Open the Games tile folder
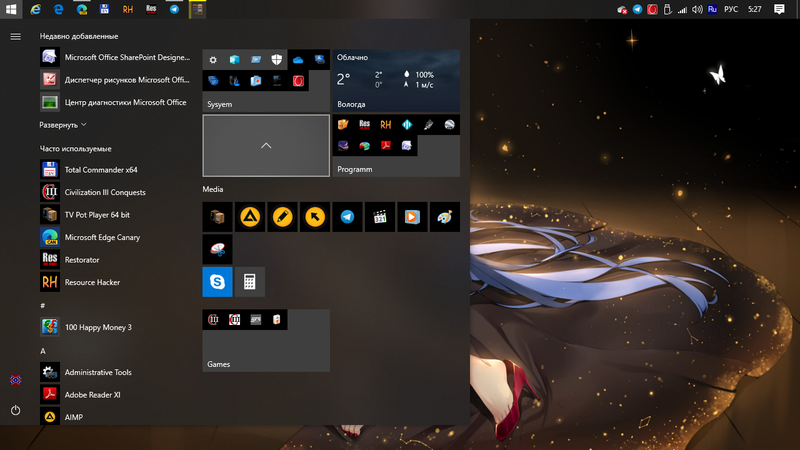800x450 pixels. pos(266,340)
